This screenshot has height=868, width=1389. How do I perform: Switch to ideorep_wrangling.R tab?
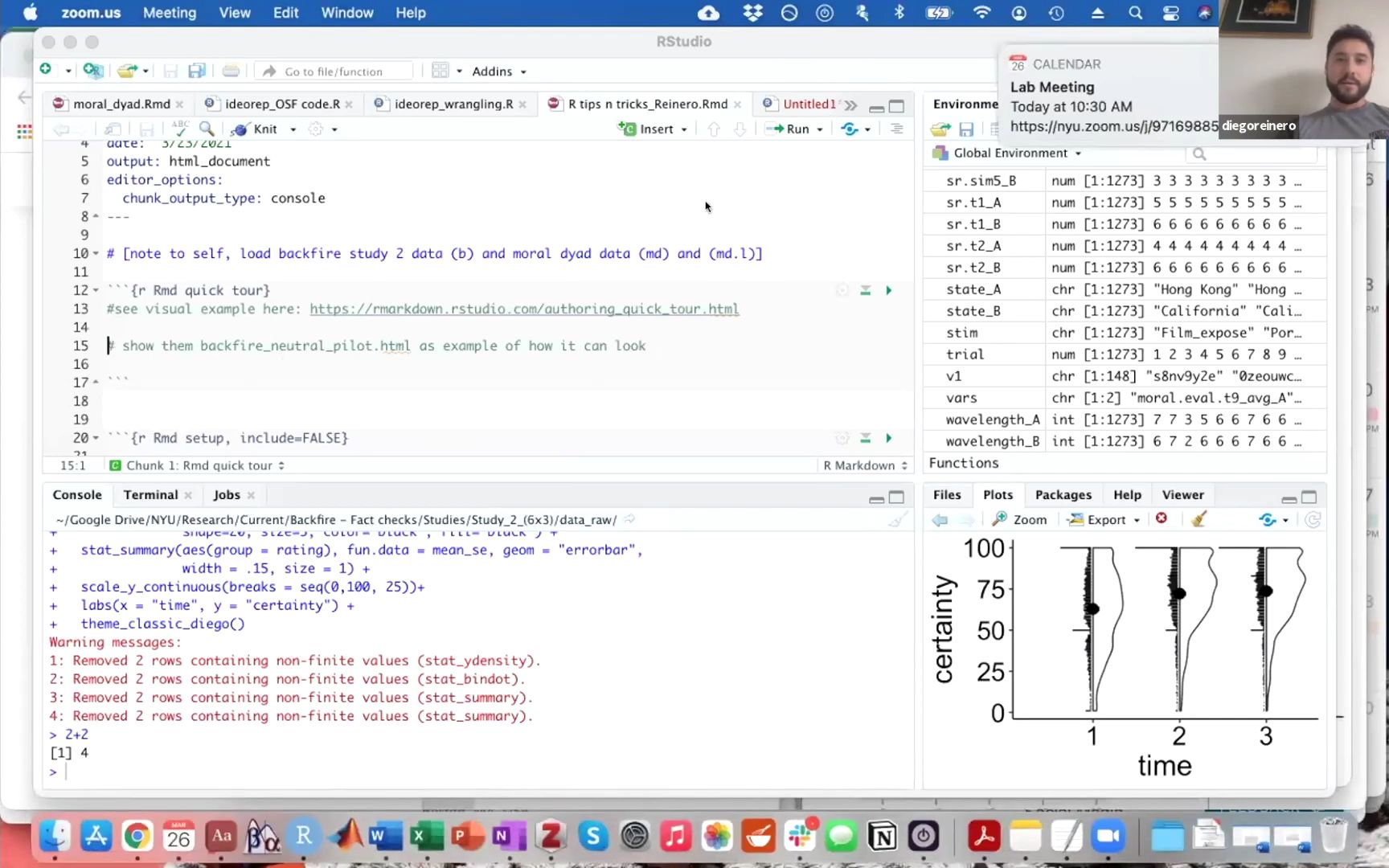(453, 104)
